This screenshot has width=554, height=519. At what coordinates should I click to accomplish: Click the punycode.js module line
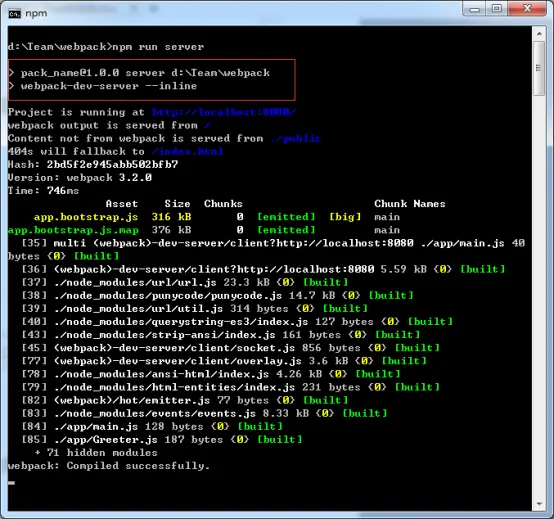point(217,295)
